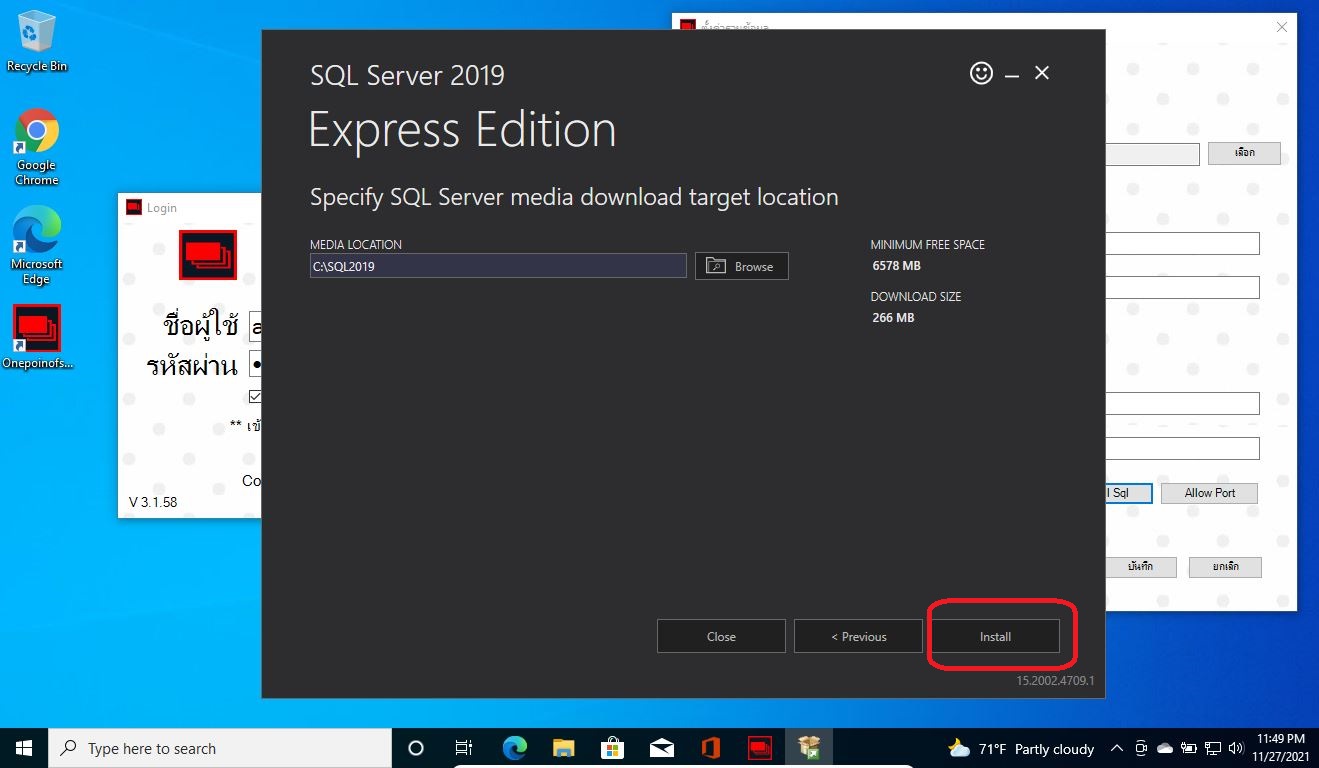The width and height of the screenshot is (1319, 768).
Task: Click the Allow Port button
Action: (x=1209, y=493)
